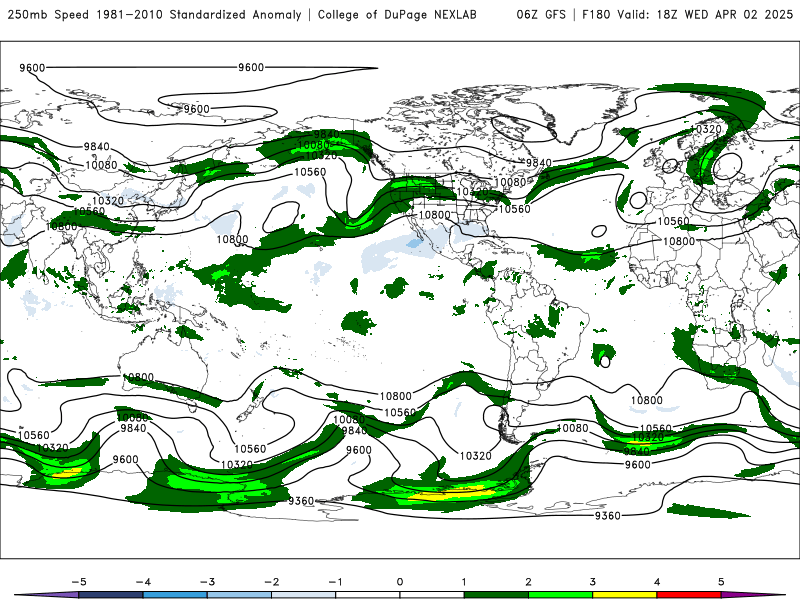Click the colorbar label "0"
This screenshot has width=800, height=600.
400,582
